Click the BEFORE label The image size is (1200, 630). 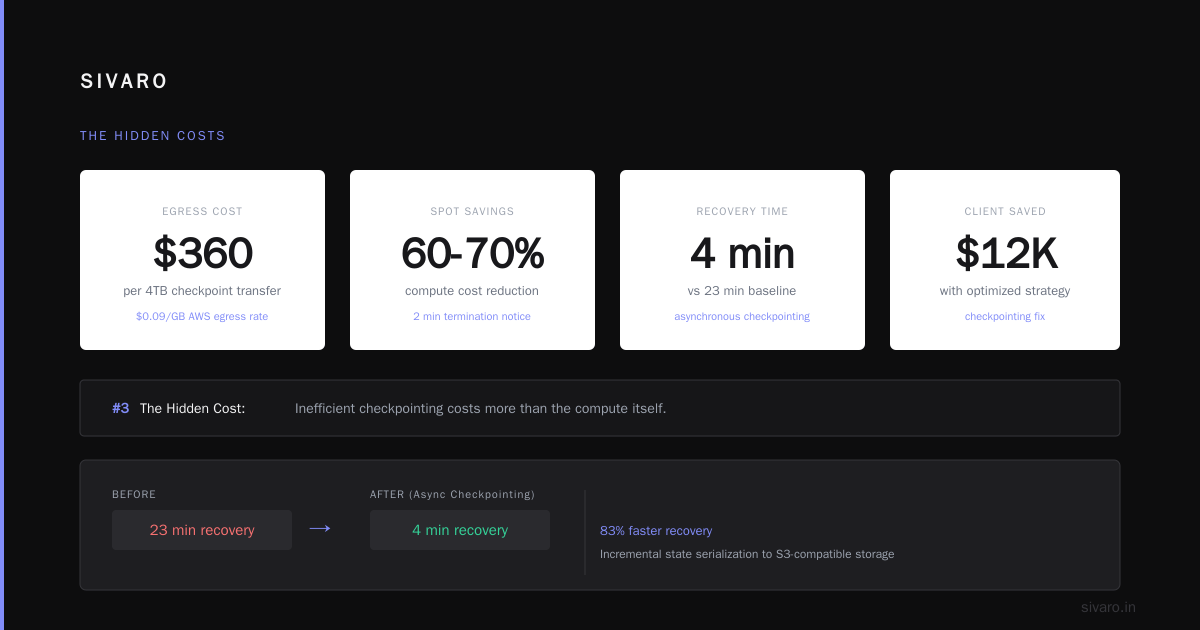point(134,494)
